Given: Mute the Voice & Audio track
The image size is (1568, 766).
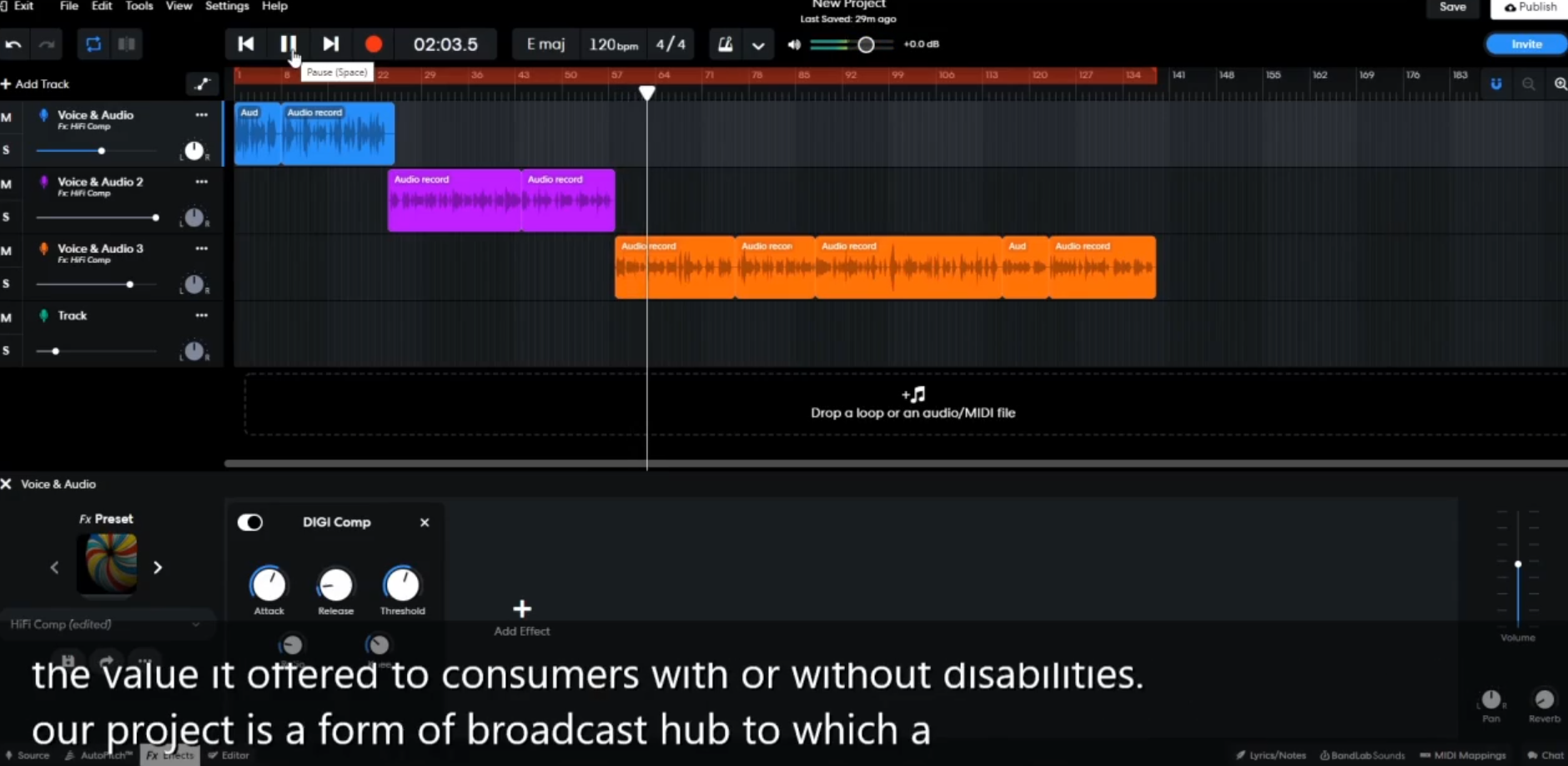Looking at the screenshot, I should pyautogui.click(x=6, y=118).
